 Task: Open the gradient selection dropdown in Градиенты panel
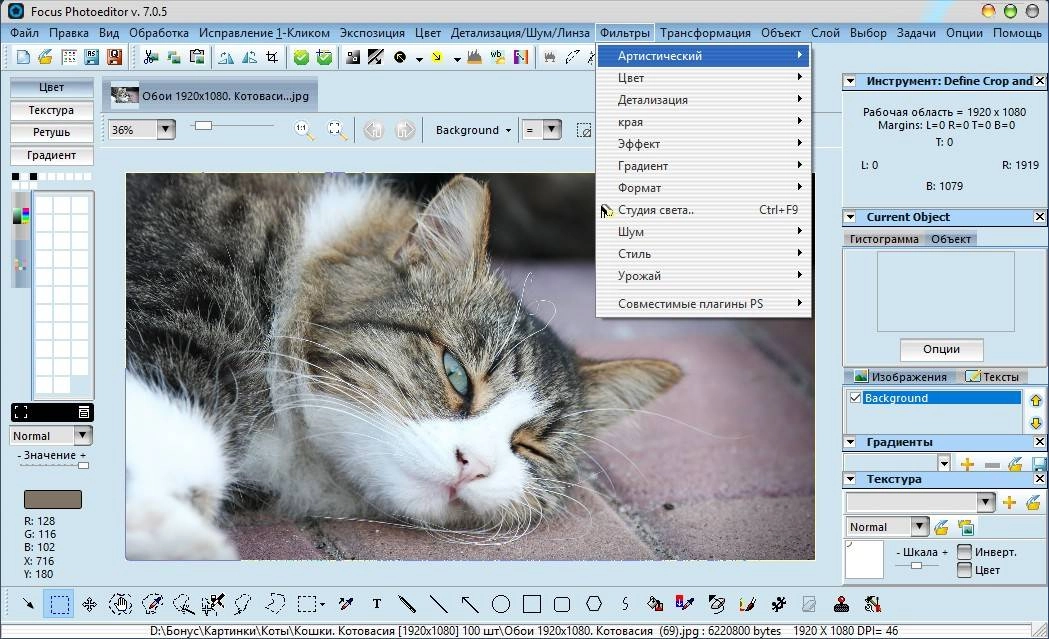[943, 463]
